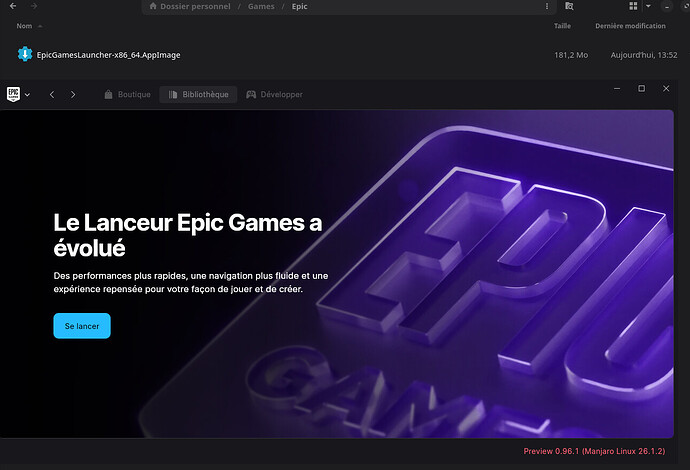Click the Développer gamepad icon

point(251,94)
